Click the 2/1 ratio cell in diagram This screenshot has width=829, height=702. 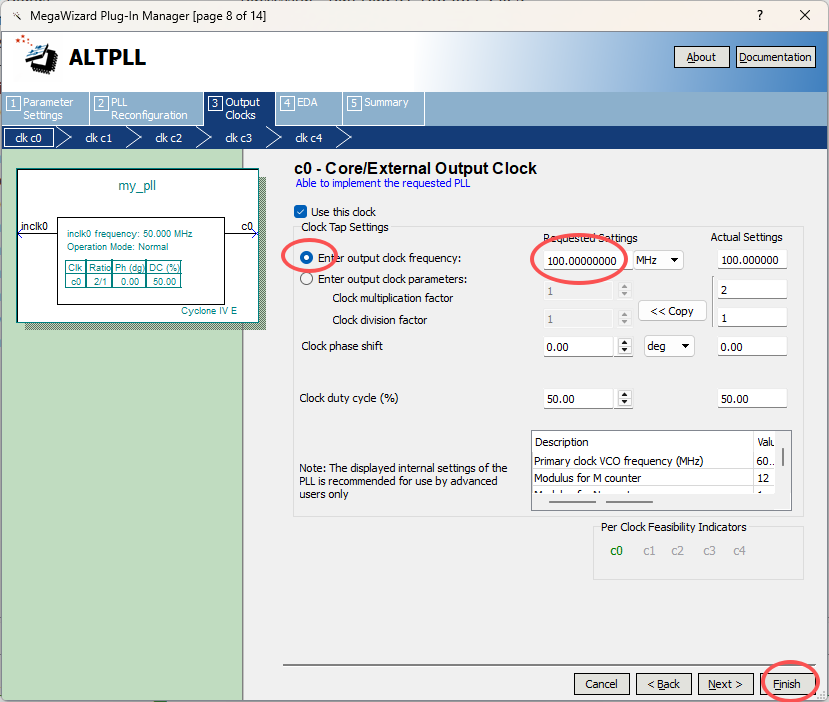tap(100, 281)
